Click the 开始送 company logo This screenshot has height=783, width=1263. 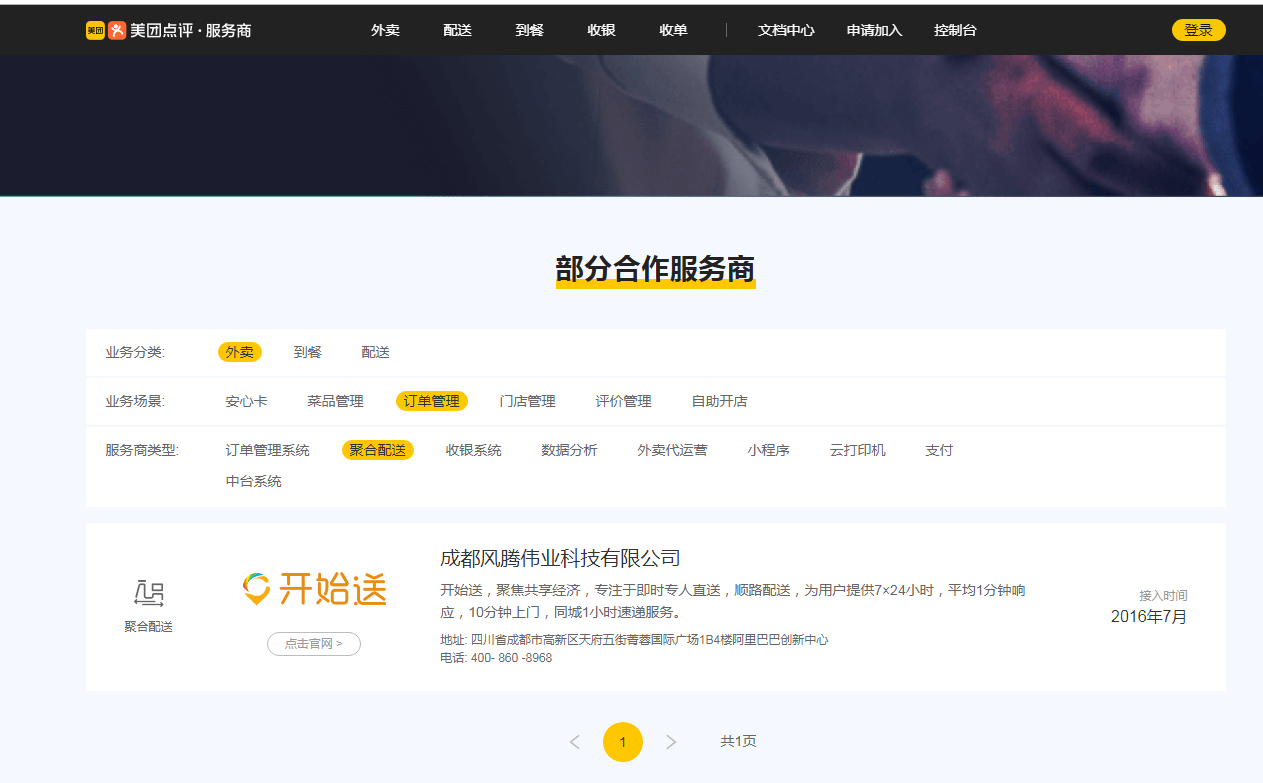click(x=313, y=590)
